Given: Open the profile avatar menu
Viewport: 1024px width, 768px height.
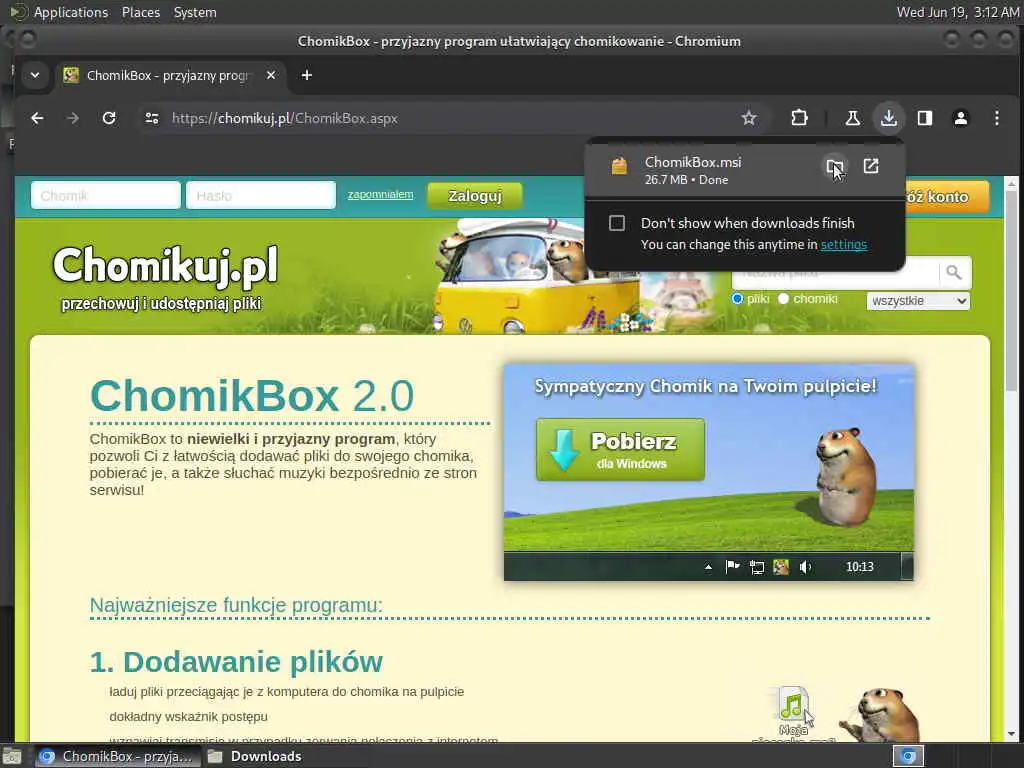Looking at the screenshot, I should [961, 118].
